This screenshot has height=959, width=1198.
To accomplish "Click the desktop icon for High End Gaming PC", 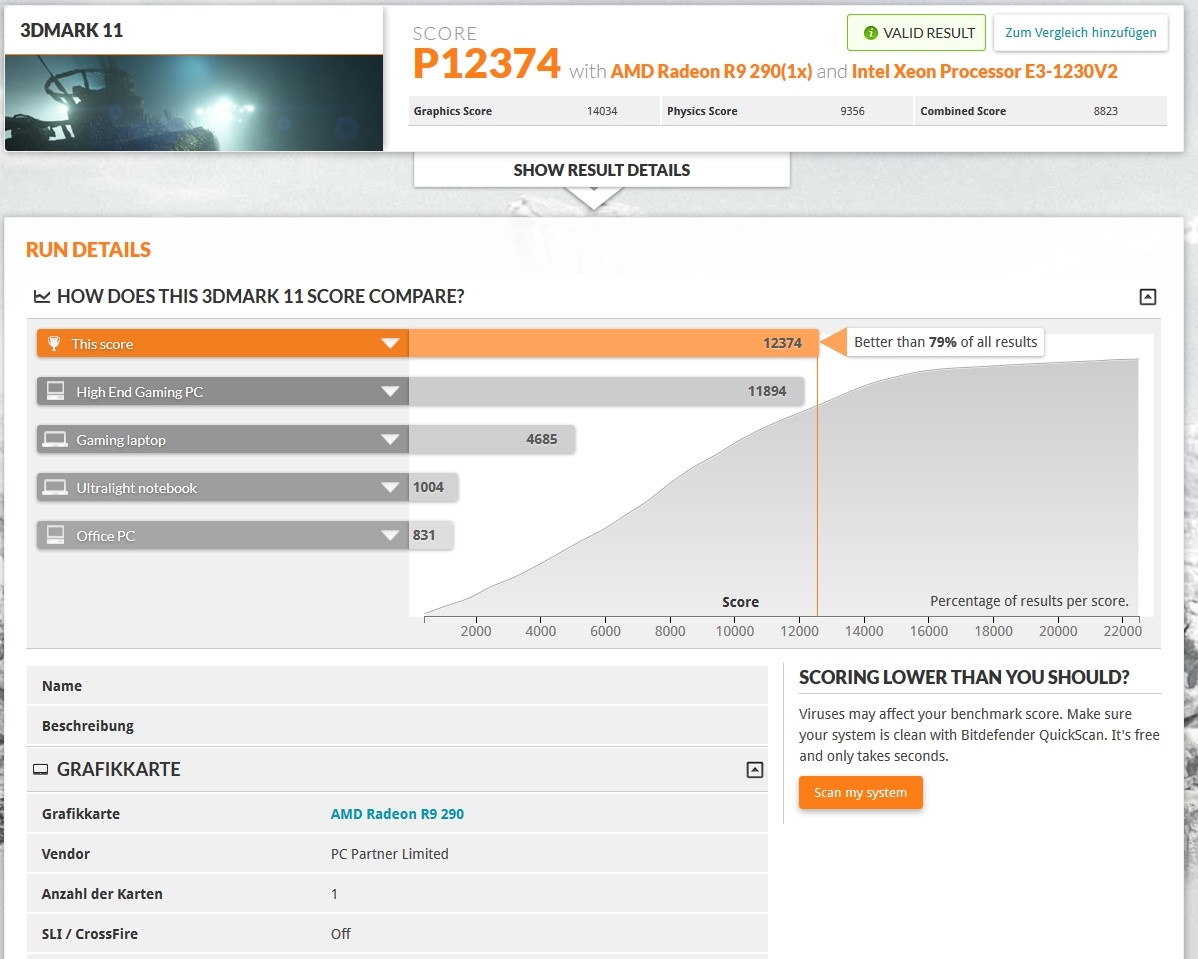I will click(56, 392).
